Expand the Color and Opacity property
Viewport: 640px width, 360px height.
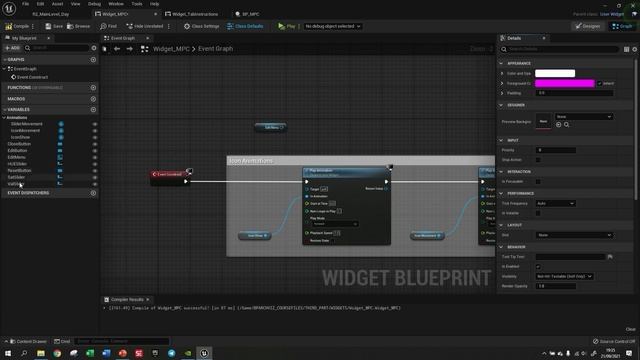coord(502,73)
